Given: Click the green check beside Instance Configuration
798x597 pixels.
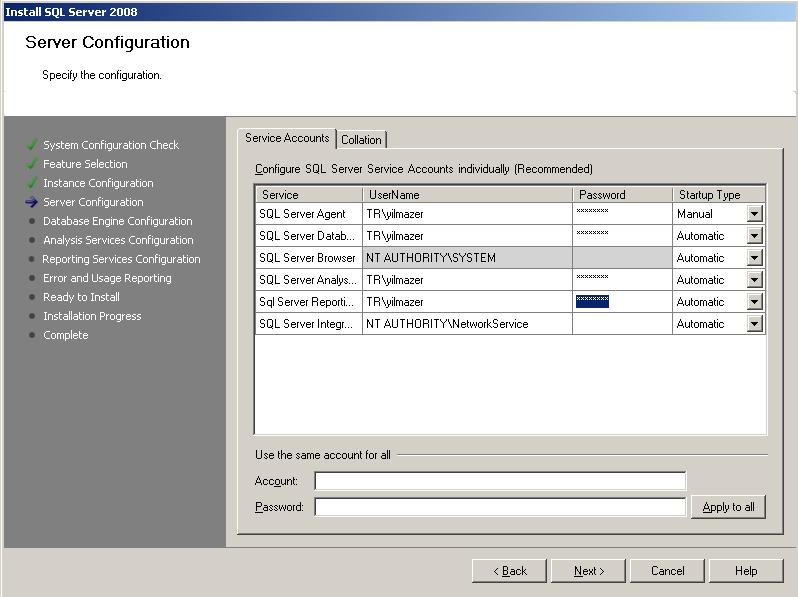Looking at the screenshot, I should coord(32,182).
